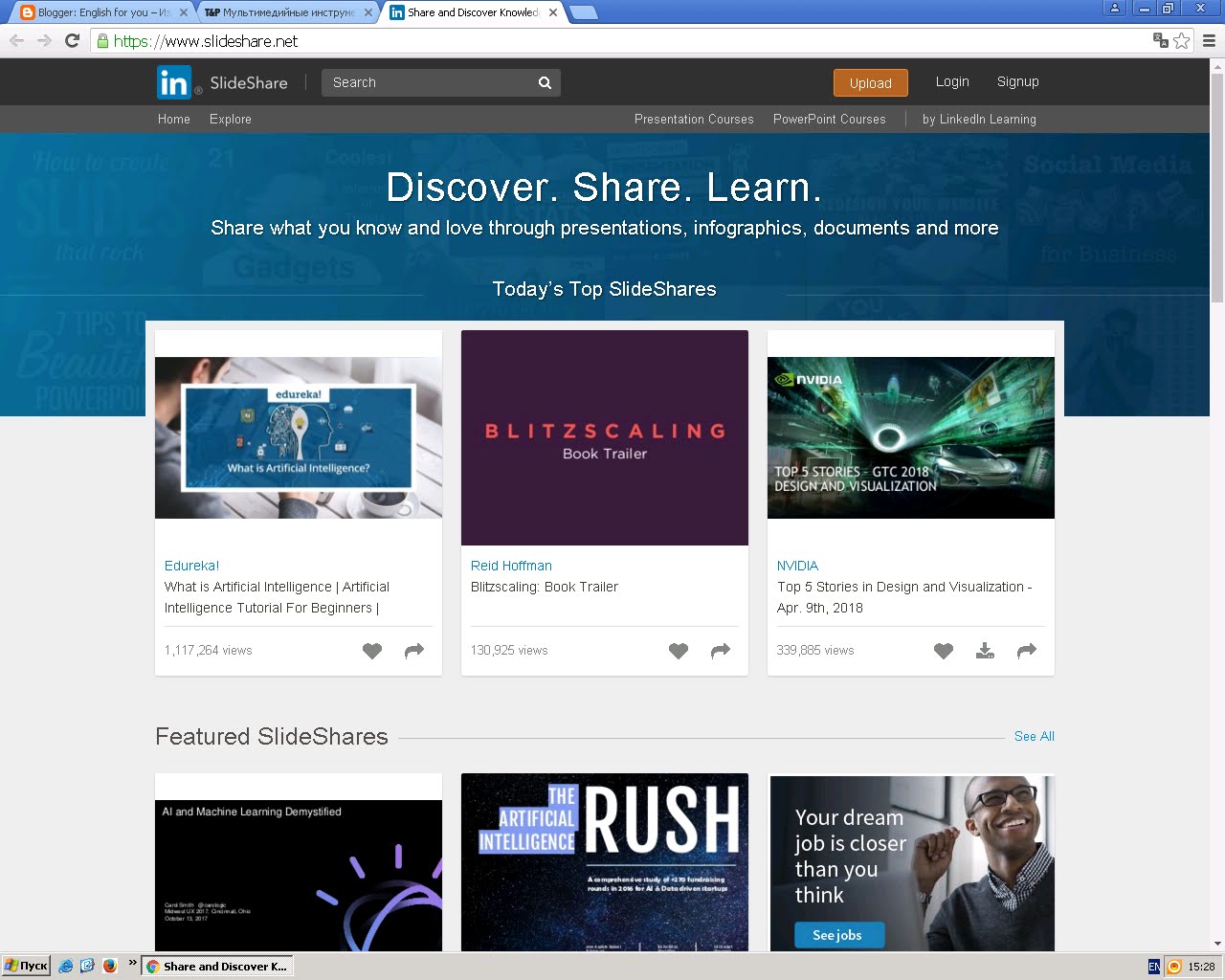The width and height of the screenshot is (1225, 980).
Task: Switch to the Blogger: English for you tab
Action: (101, 12)
